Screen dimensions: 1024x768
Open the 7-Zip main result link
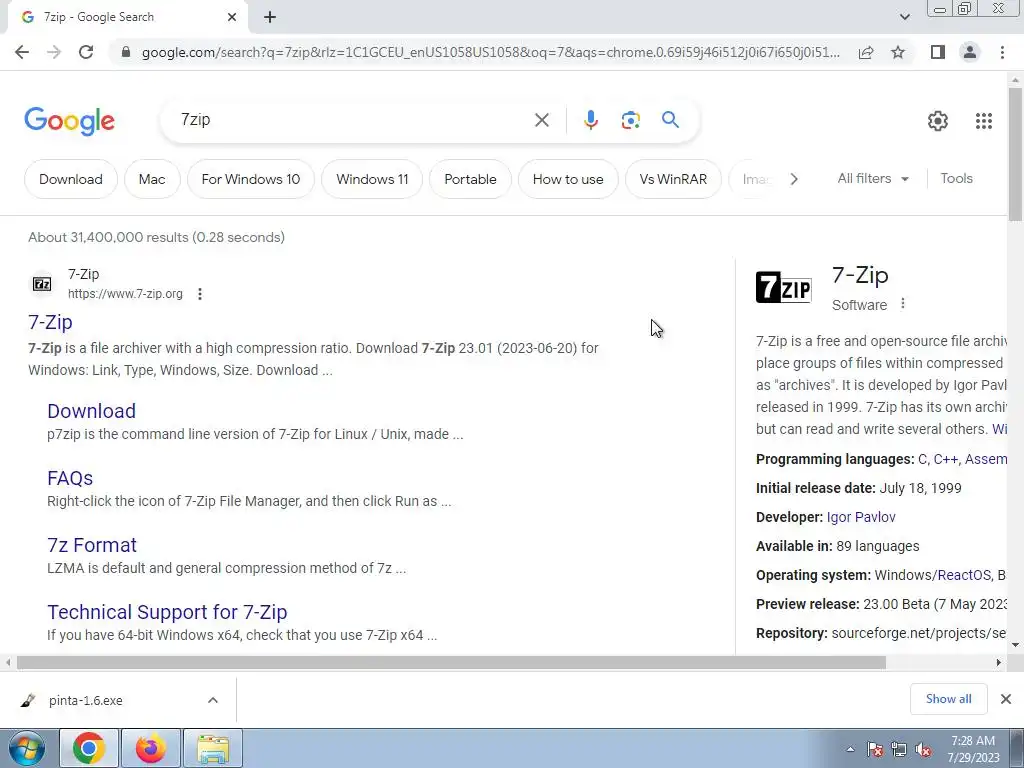[50, 322]
